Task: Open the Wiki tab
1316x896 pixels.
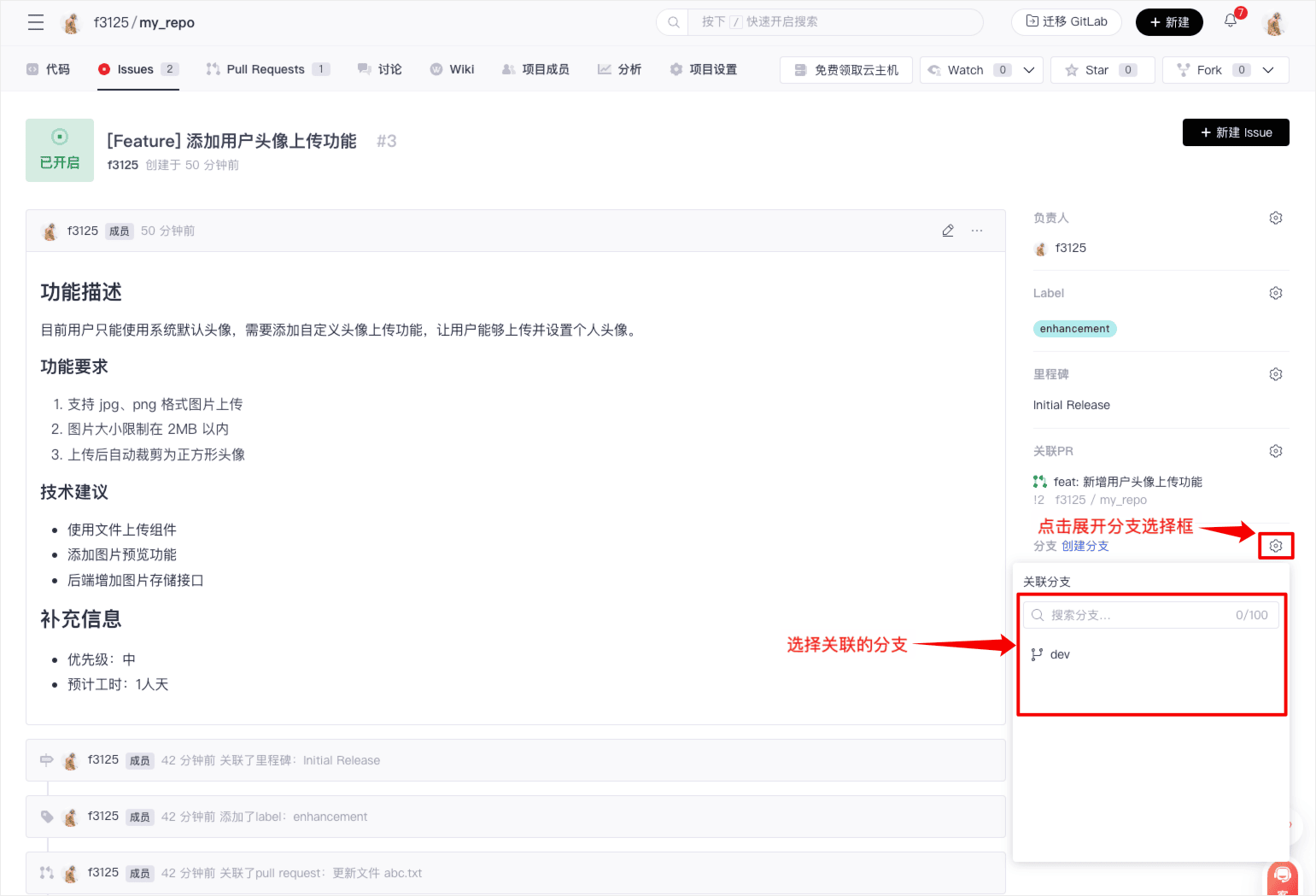Action: pyautogui.click(x=461, y=69)
